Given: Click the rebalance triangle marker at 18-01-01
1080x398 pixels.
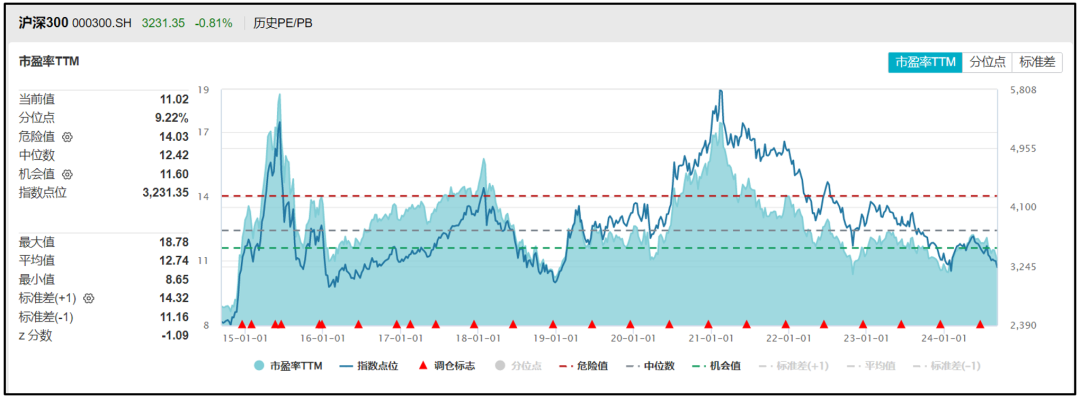Looking at the screenshot, I should click(x=474, y=324).
